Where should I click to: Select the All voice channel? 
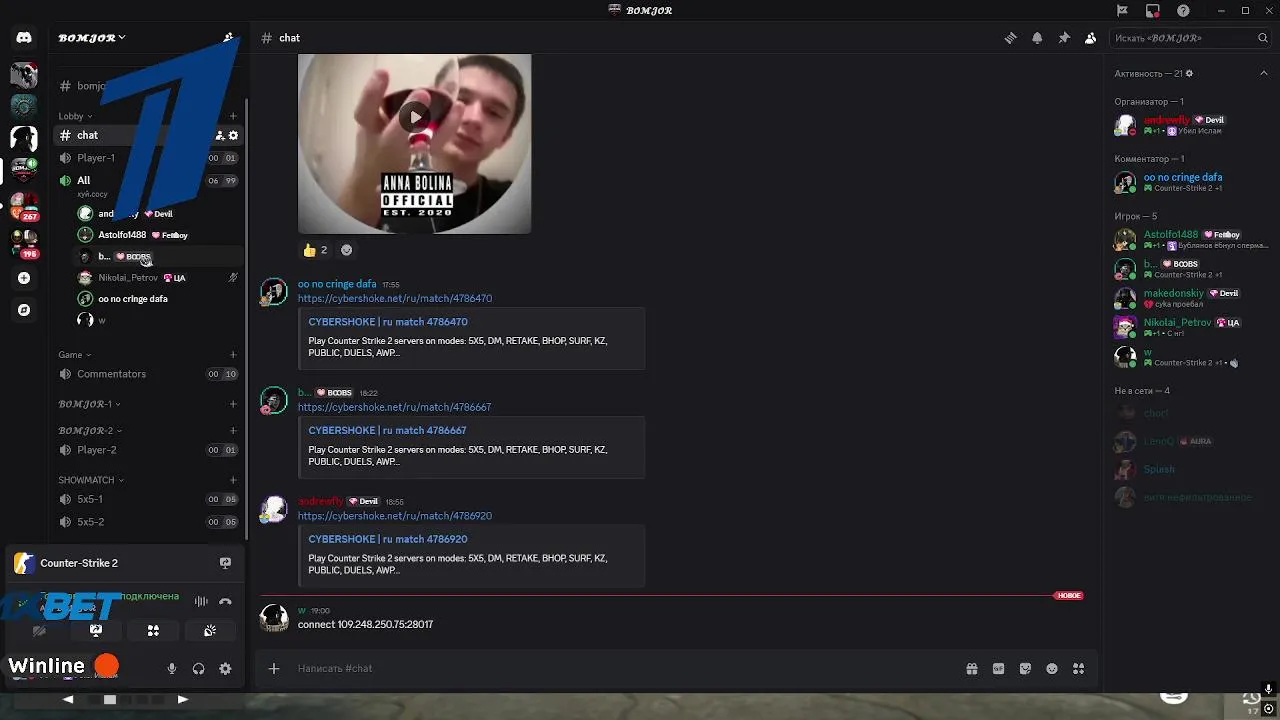click(148, 180)
